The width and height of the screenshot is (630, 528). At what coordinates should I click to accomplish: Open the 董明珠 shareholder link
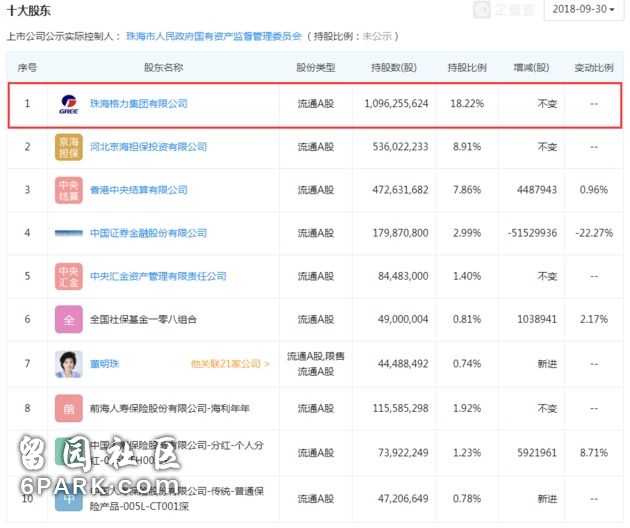click(104, 364)
